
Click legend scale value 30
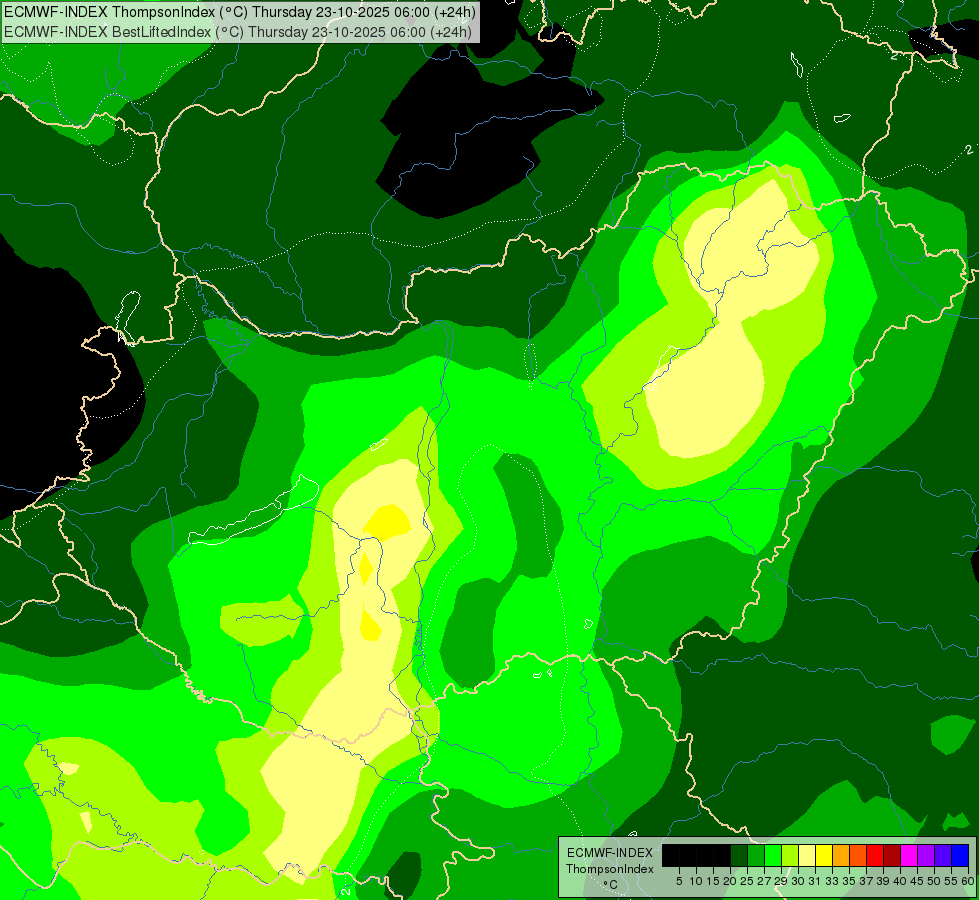click(x=798, y=881)
